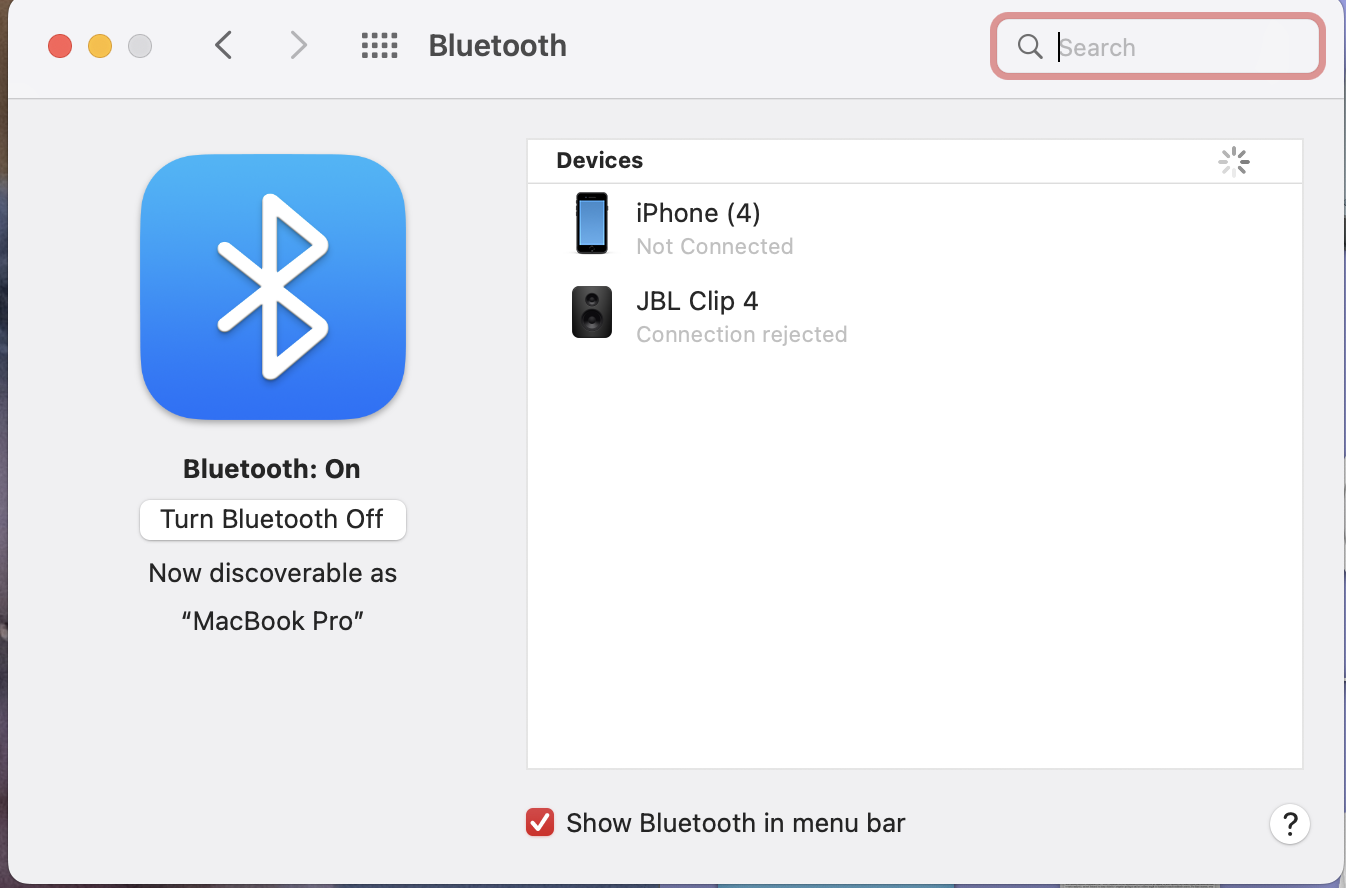Focus the Search field
The image size is (1346, 888).
(1158, 46)
